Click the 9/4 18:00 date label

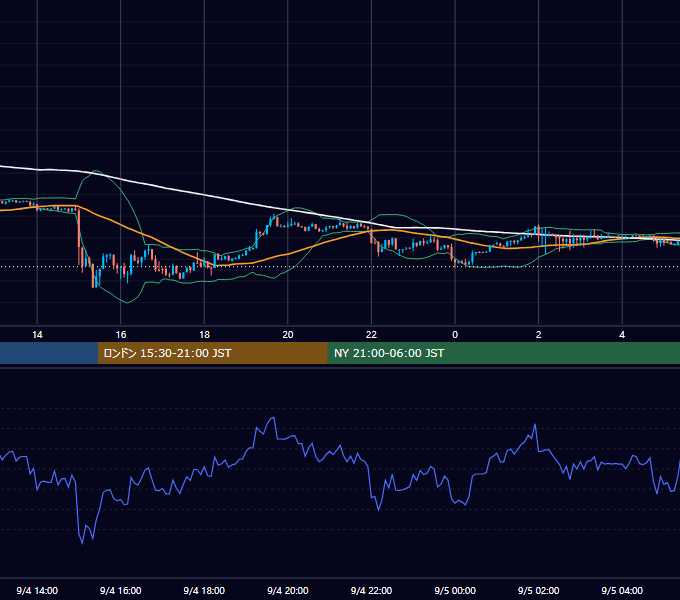tap(204, 590)
